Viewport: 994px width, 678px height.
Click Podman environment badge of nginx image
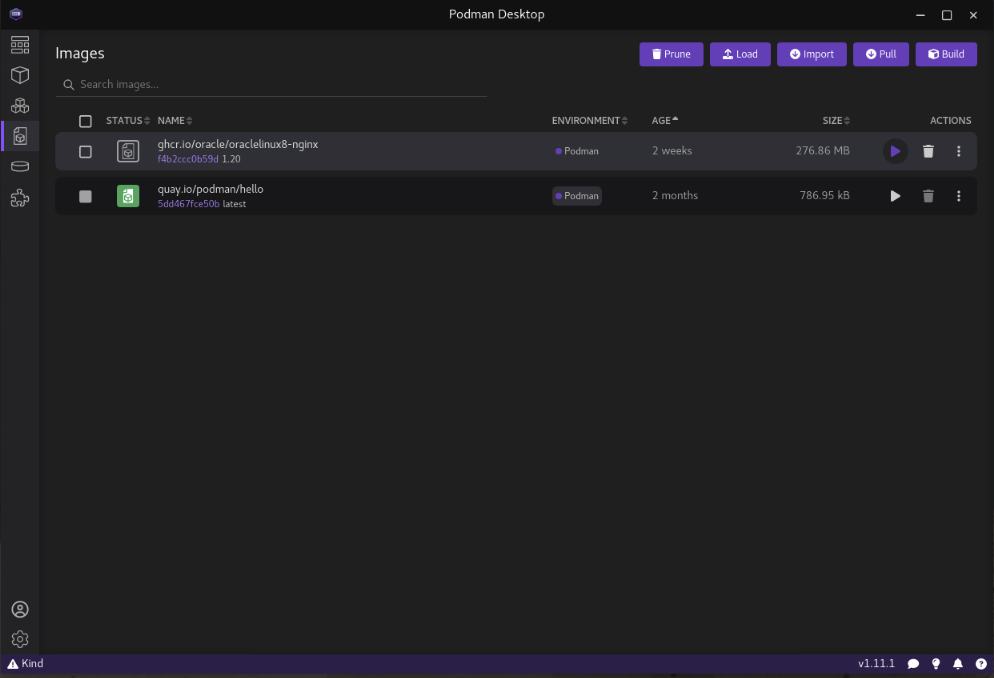tap(577, 151)
